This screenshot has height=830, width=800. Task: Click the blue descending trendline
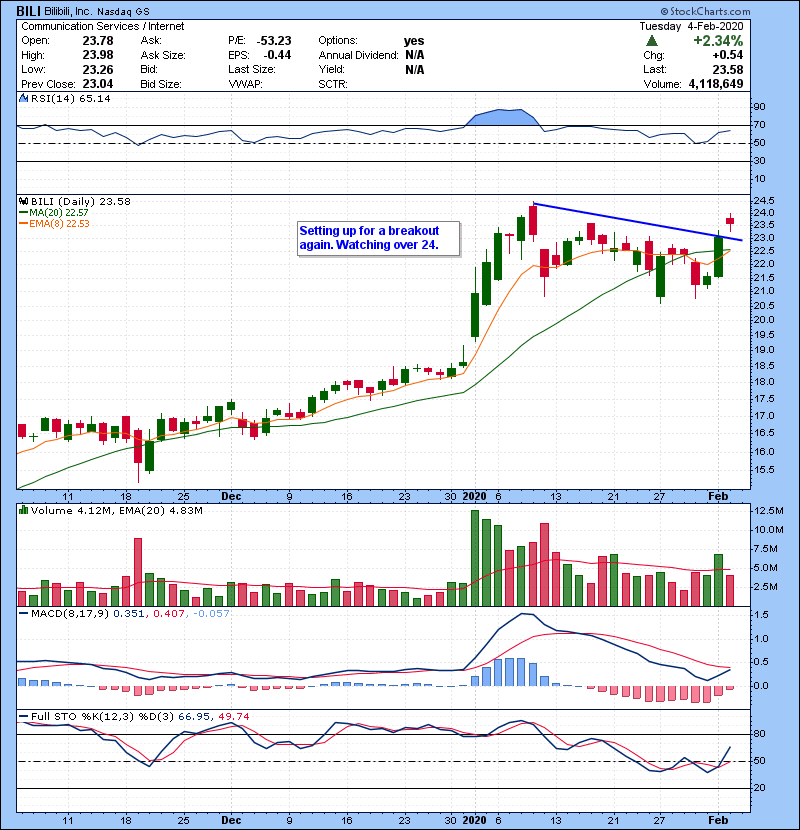pos(637,222)
